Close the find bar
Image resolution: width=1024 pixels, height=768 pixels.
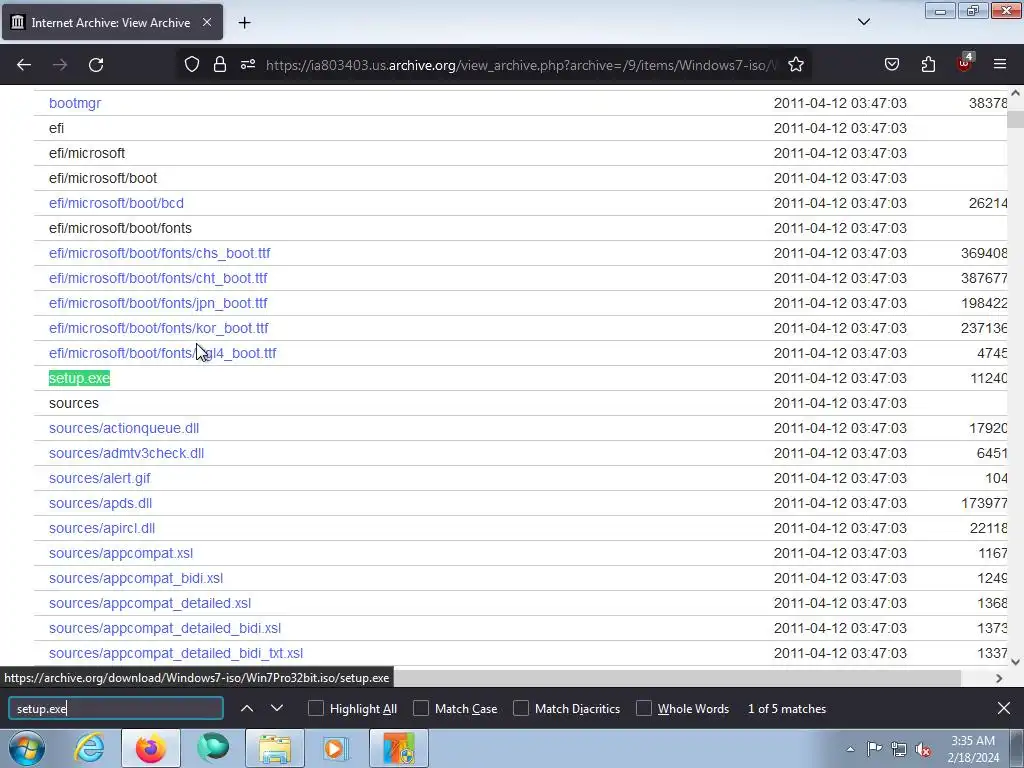pos(1004,709)
